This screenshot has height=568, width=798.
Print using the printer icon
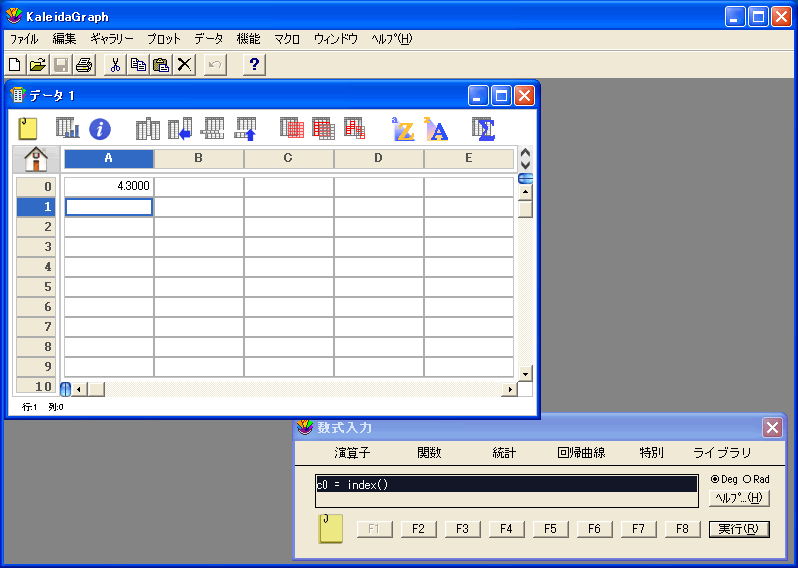coord(84,65)
